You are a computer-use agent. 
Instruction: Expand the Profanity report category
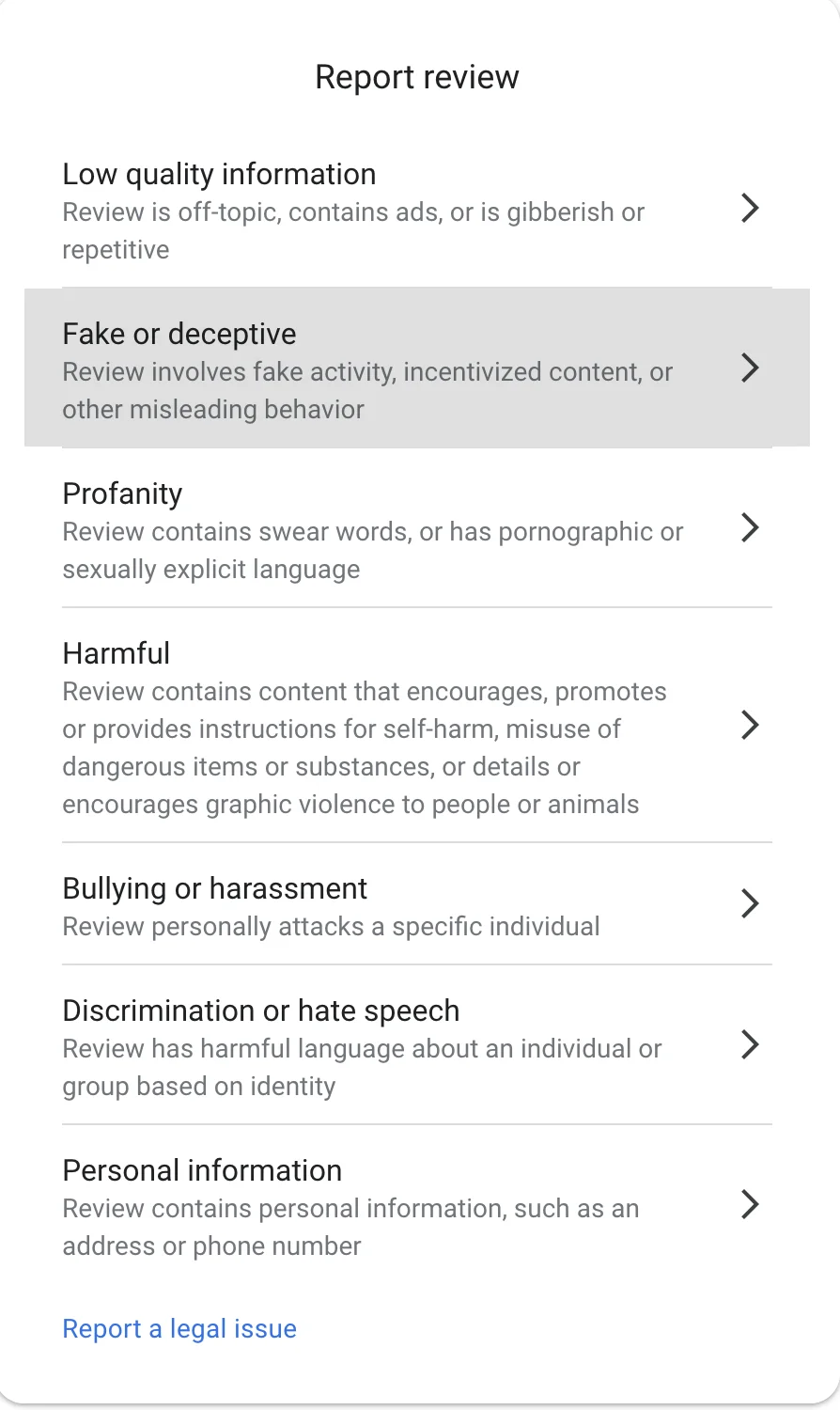click(376, 528)
